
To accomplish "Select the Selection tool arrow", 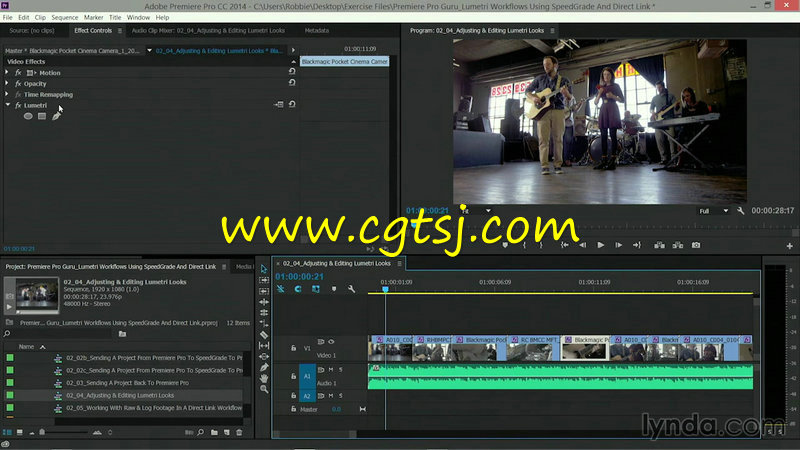I will point(264,269).
